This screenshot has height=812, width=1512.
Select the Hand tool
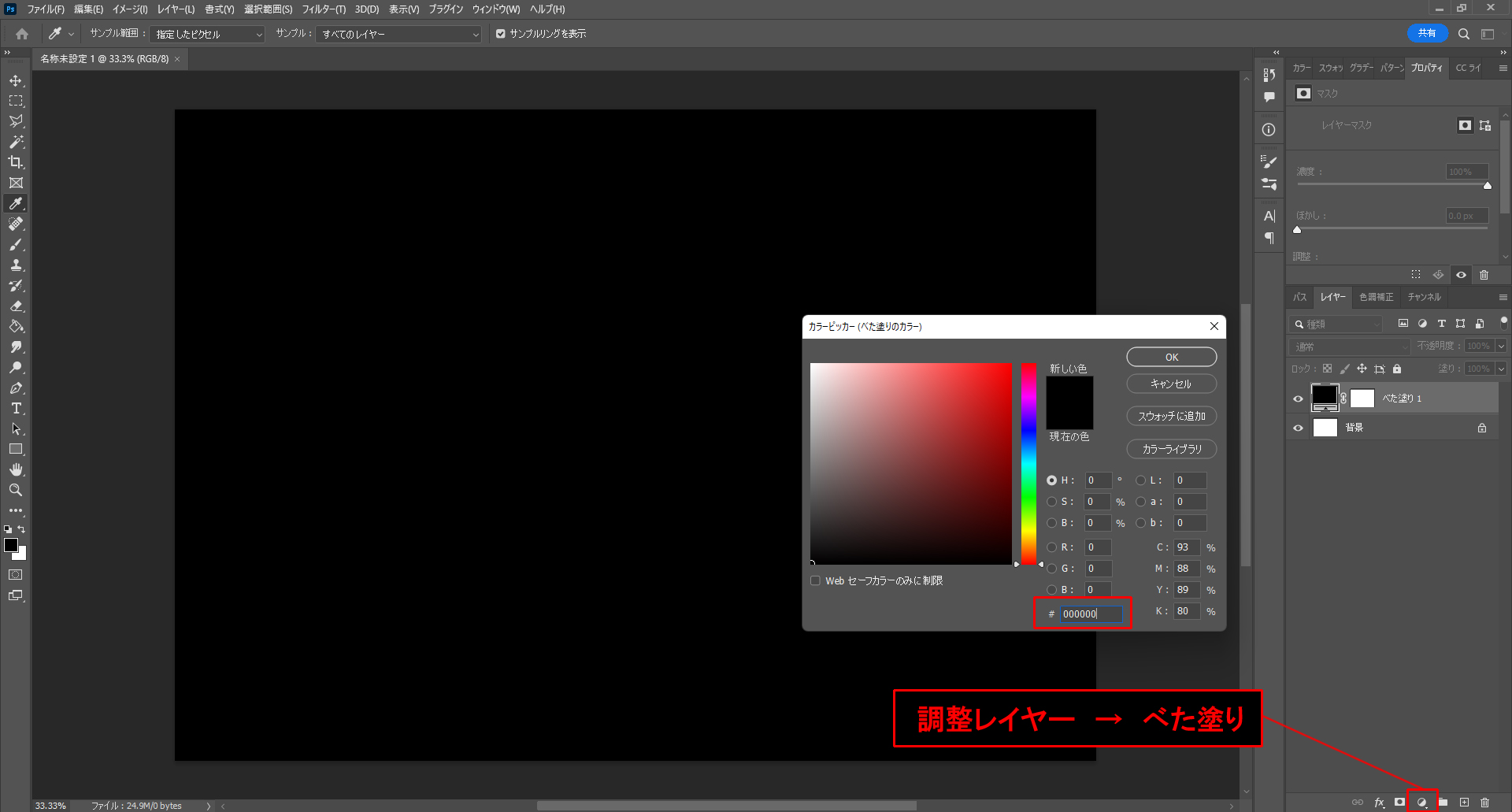point(16,469)
